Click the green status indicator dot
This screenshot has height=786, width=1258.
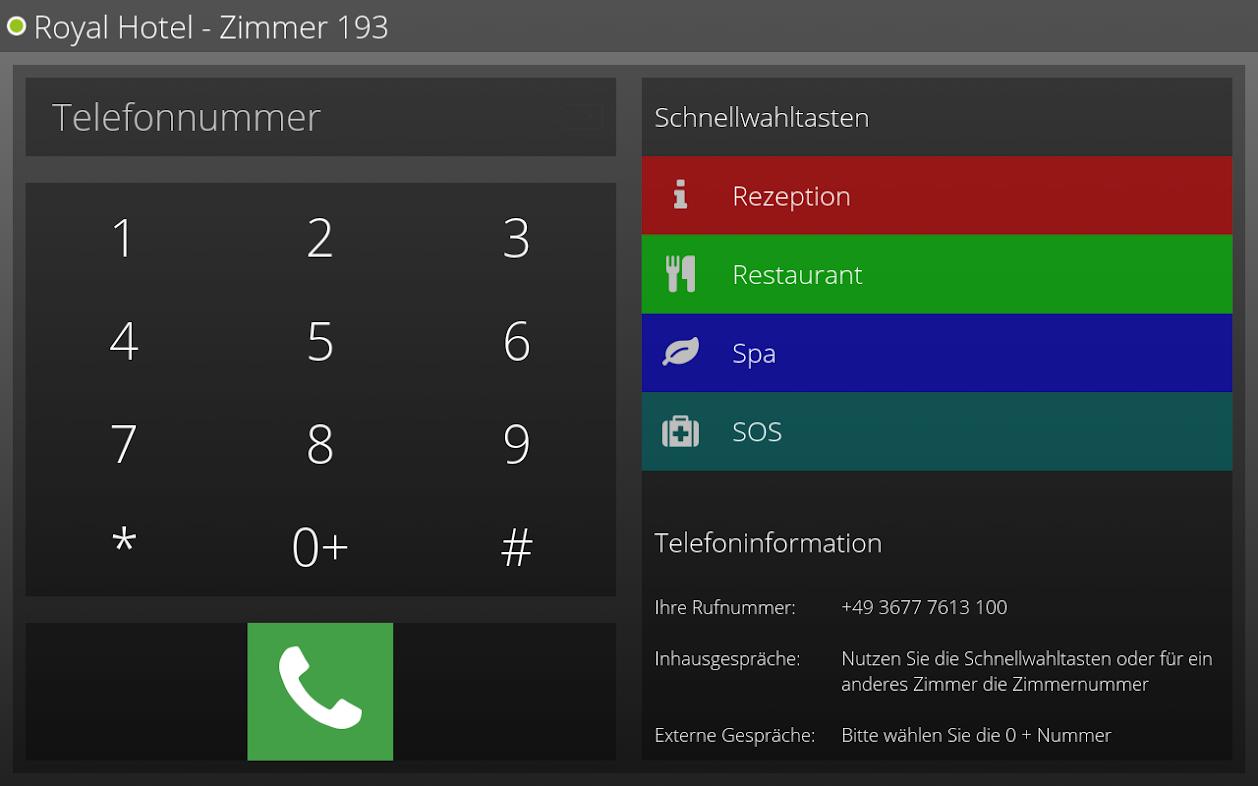[x=16, y=26]
